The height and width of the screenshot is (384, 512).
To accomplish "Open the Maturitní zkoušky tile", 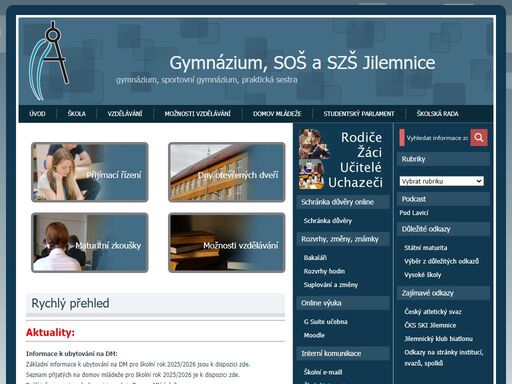I will coord(90,243).
